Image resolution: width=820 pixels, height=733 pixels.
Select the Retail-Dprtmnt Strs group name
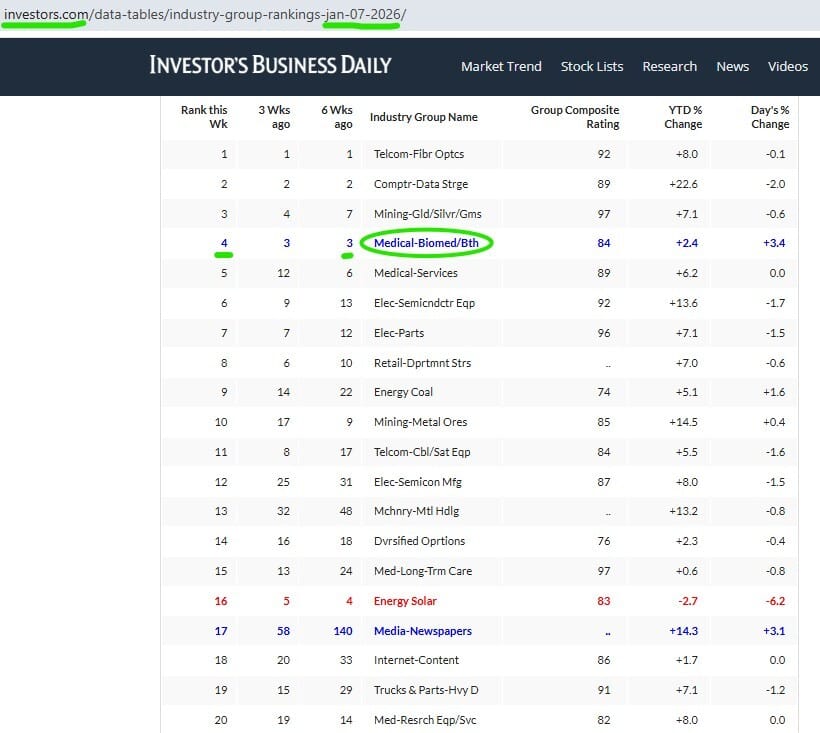(422, 363)
